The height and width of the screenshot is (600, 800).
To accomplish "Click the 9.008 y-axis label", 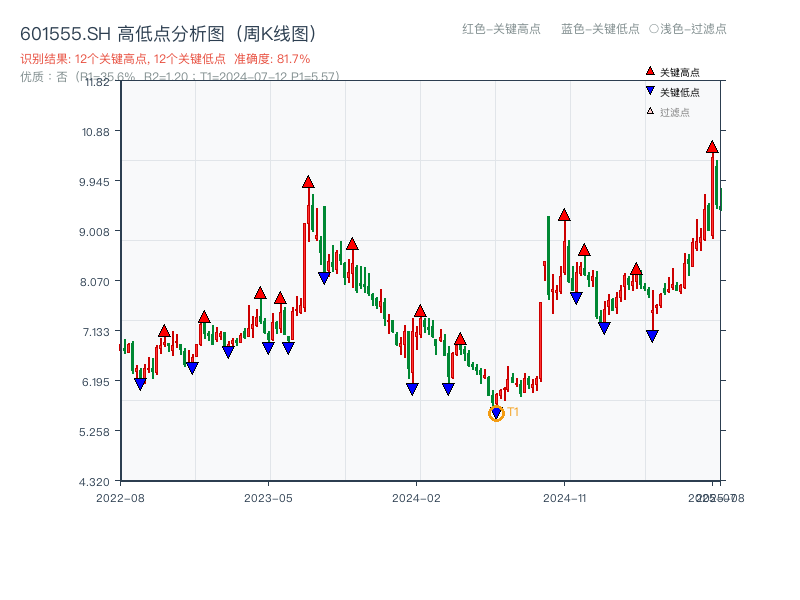I will click(x=94, y=232).
